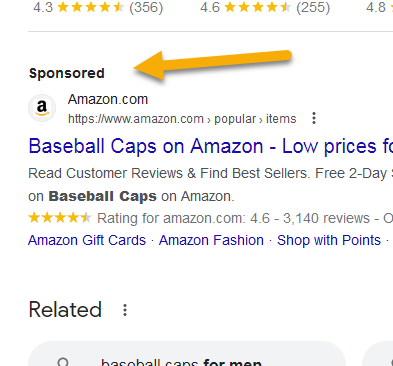The width and height of the screenshot is (393, 366).
Task: Click the star rating under the ad description
Action: 60,218
